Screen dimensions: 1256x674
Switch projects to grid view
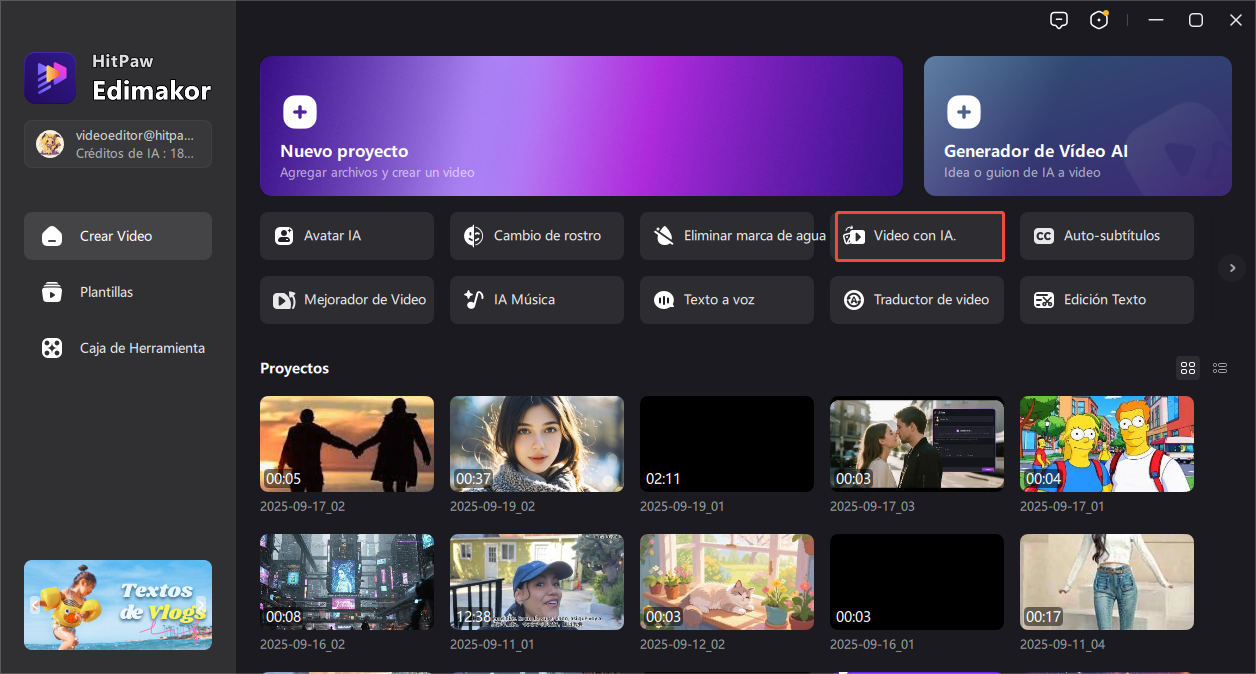[1187, 368]
